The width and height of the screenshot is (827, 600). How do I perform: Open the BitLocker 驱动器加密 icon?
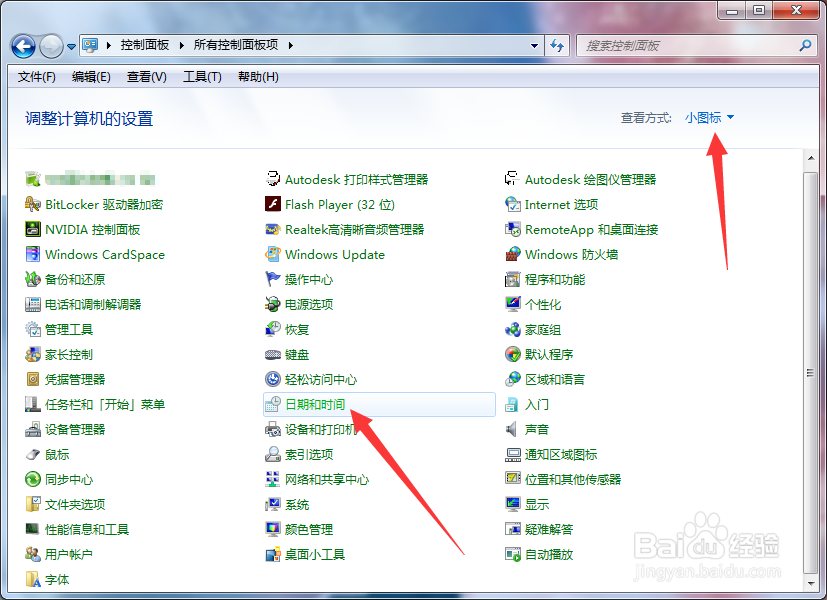[33, 205]
